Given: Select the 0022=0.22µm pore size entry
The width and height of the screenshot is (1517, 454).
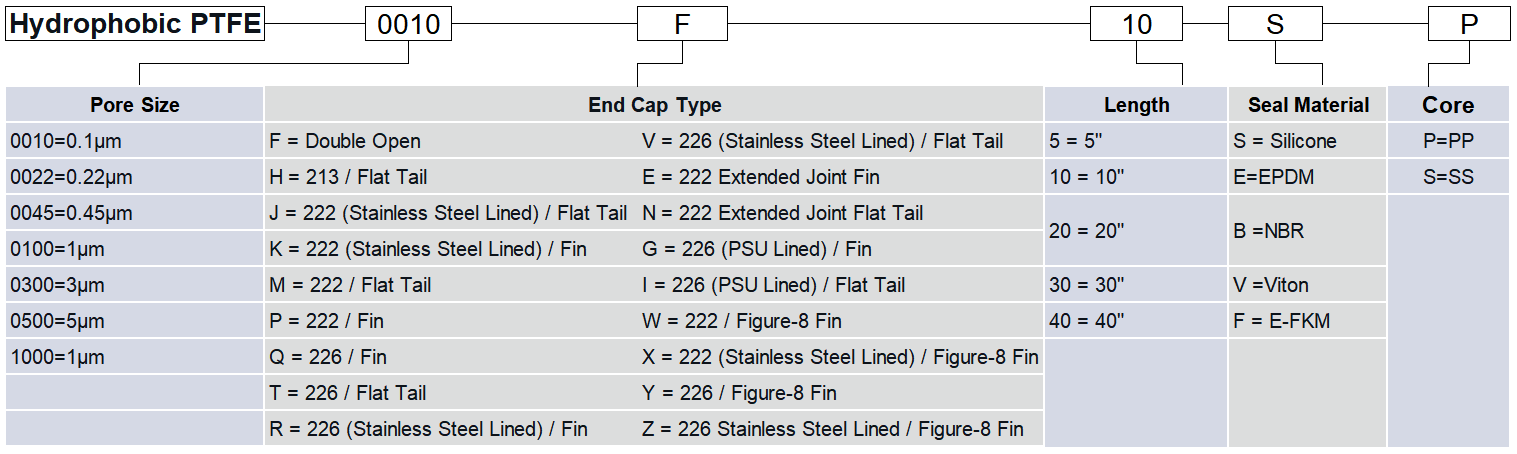Looking at the screenshot, I should coord(71,177).
